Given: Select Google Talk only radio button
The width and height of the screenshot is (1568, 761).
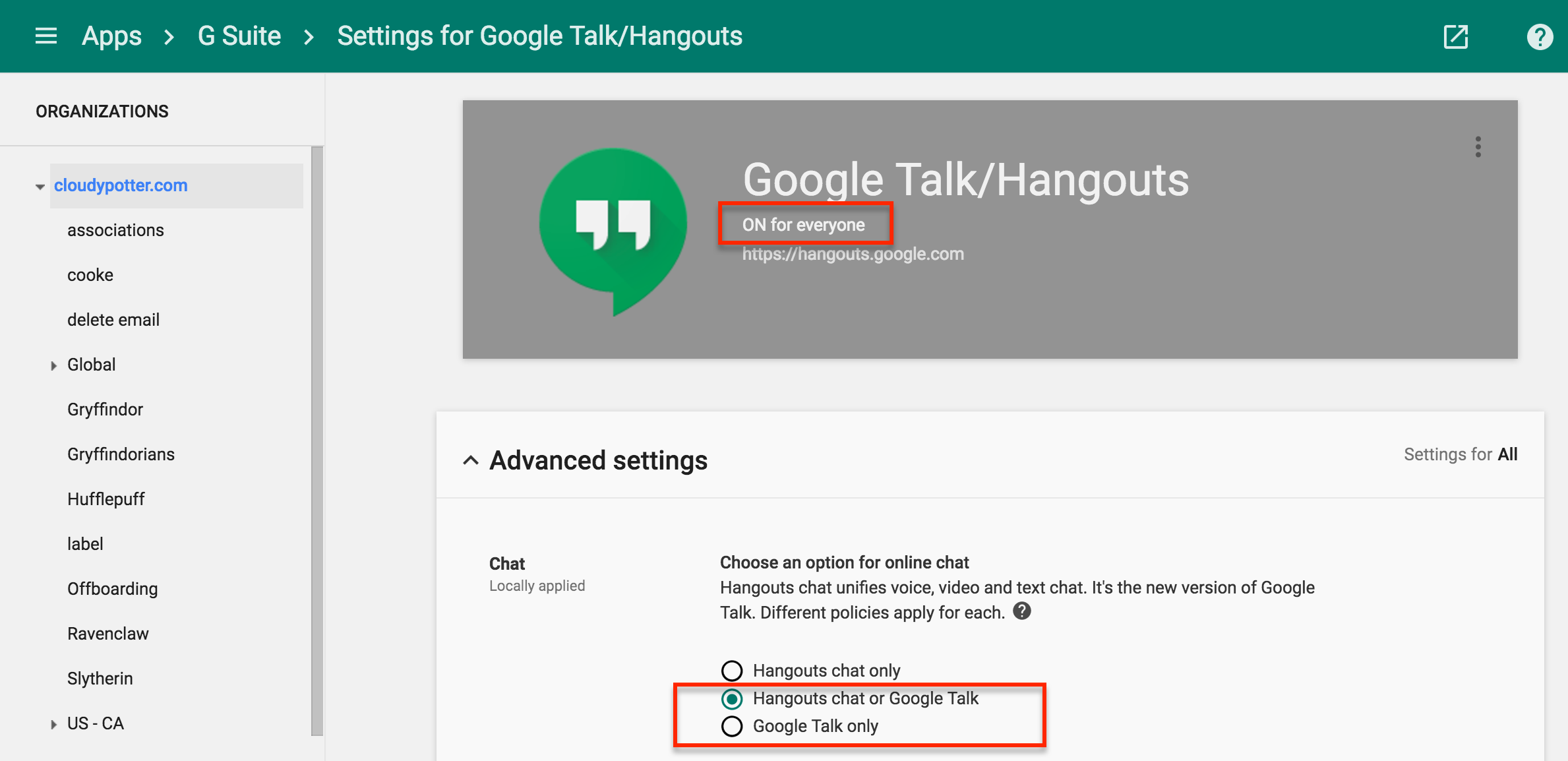Looking at the screenshot, I should pos(732,726).
